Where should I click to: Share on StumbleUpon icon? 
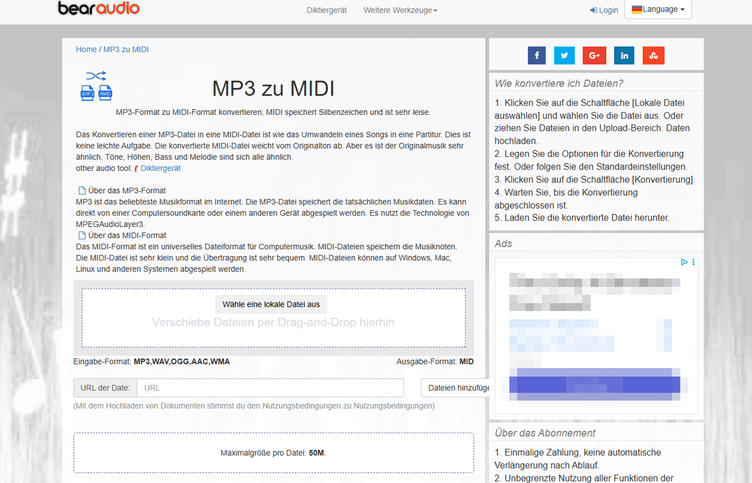click(653, 55)
